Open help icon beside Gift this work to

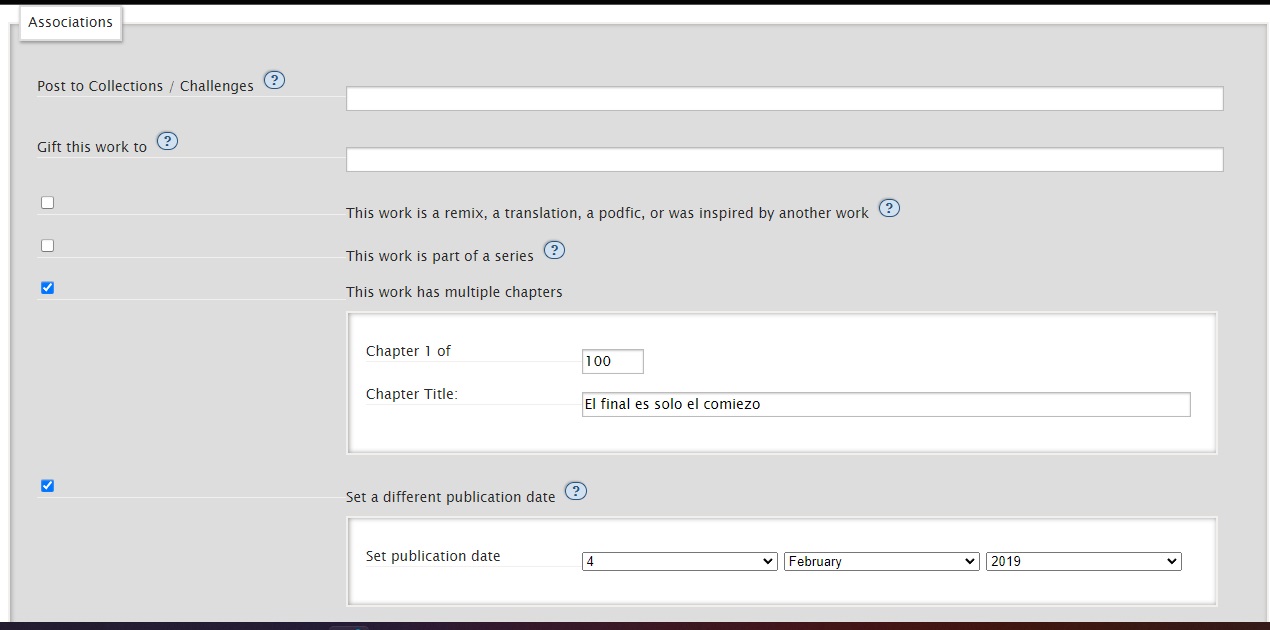coord(168,141)
